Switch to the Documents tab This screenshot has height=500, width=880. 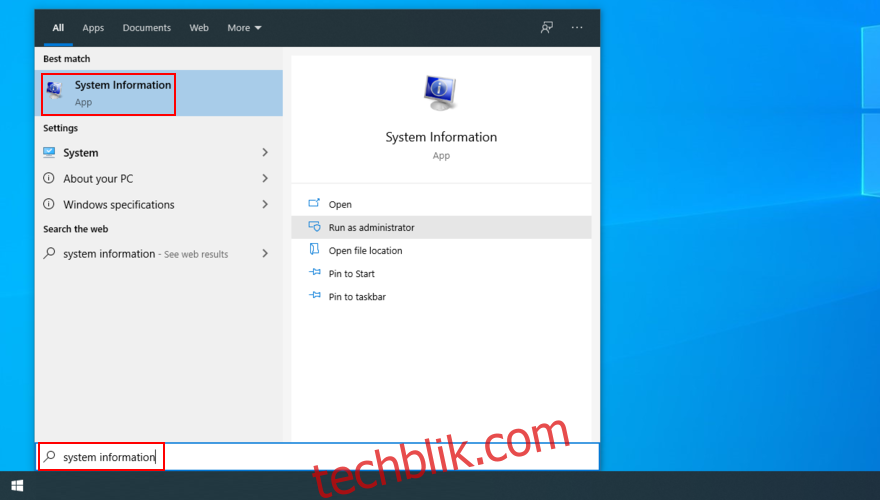pyautogui.click(x=146, y=27)
